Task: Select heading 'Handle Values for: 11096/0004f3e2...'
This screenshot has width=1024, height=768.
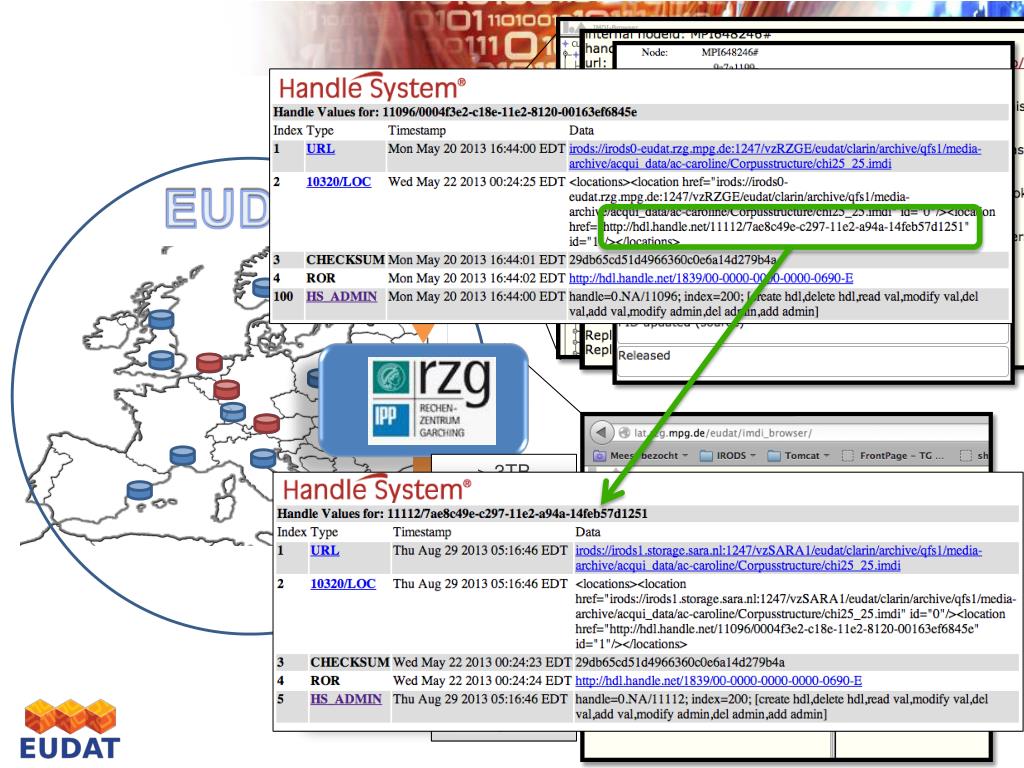Action: [x=455, y=112]
